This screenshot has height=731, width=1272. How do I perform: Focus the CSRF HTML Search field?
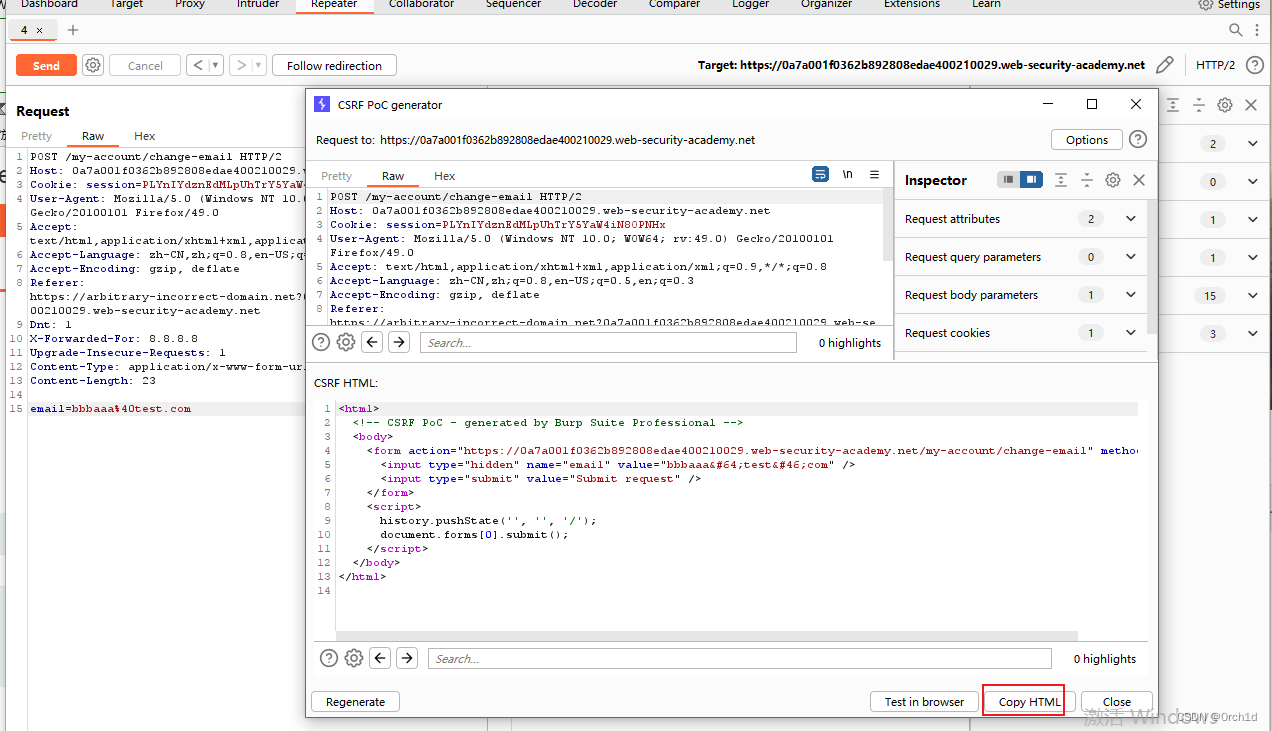(740, 659)
